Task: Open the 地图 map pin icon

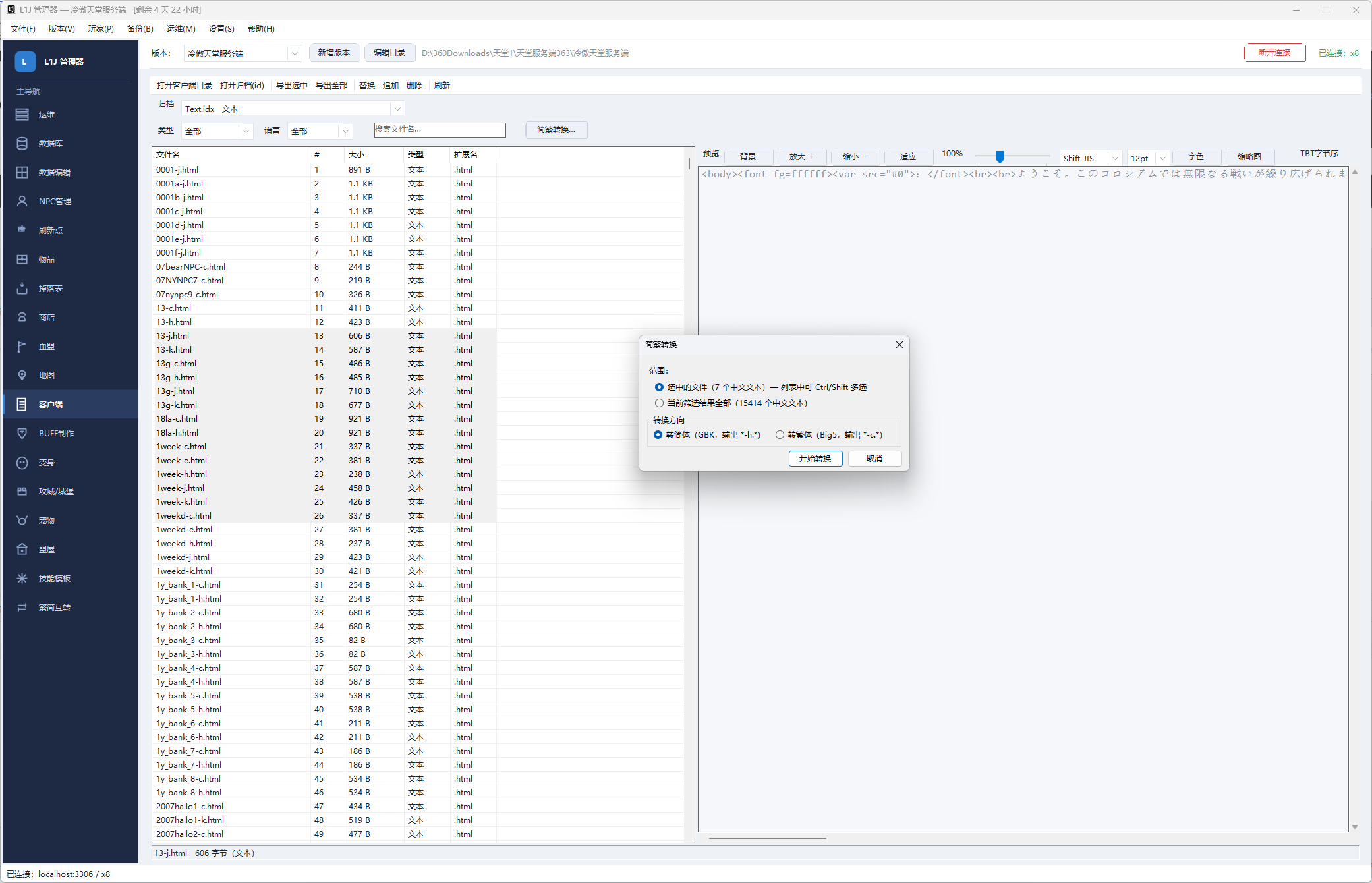Action: point(22,375)
